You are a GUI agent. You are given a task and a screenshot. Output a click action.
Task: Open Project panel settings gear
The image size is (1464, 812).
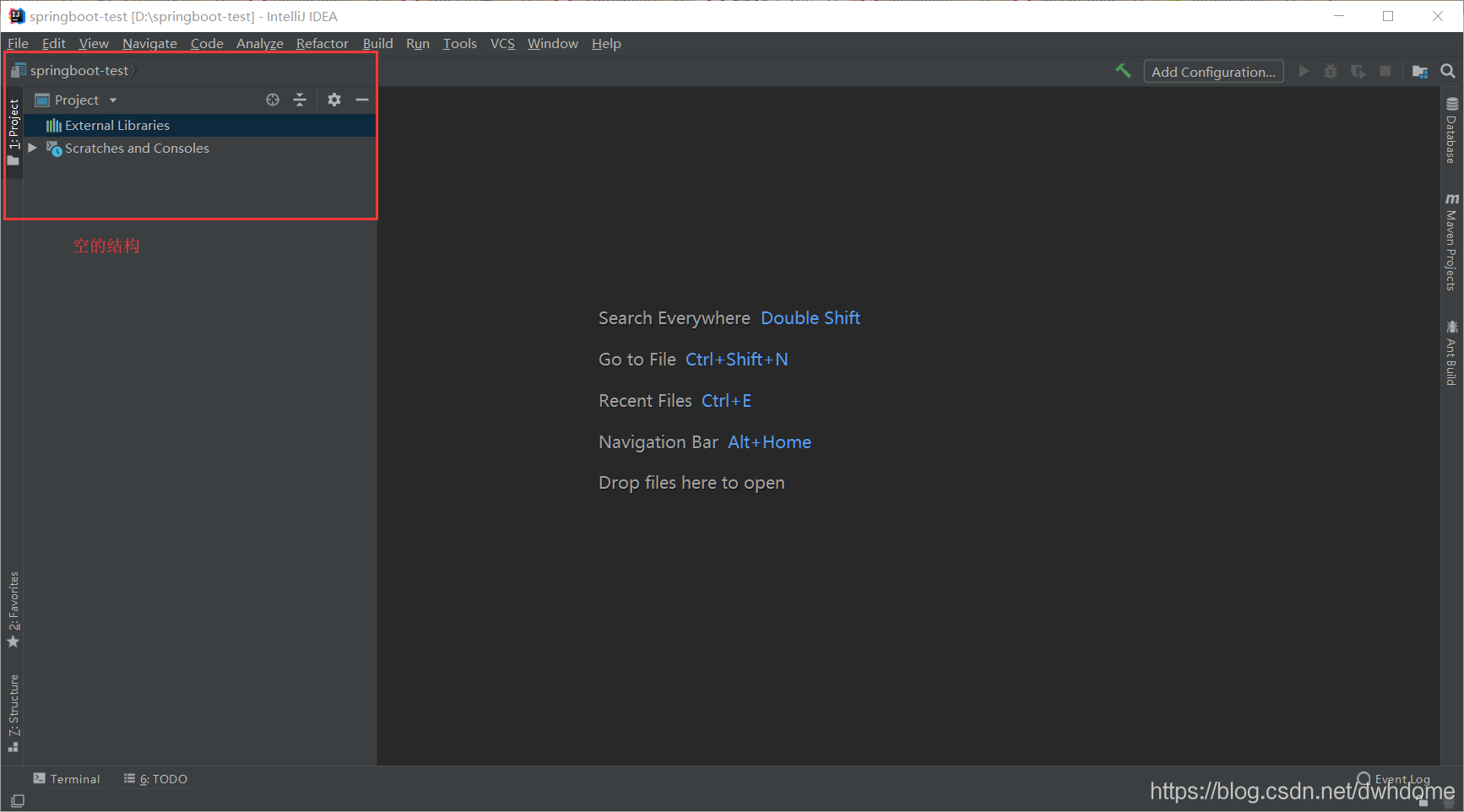[334, 100]
